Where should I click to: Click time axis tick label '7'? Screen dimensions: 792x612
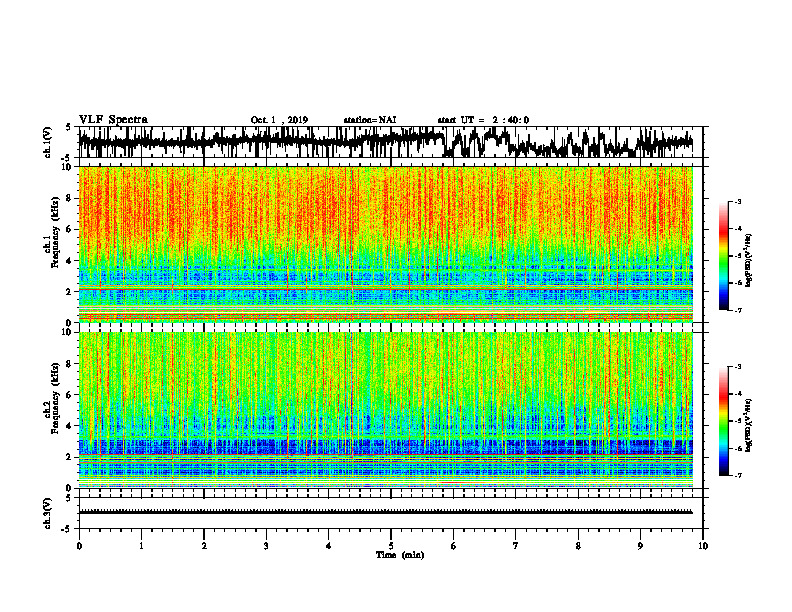pos(516,546)
